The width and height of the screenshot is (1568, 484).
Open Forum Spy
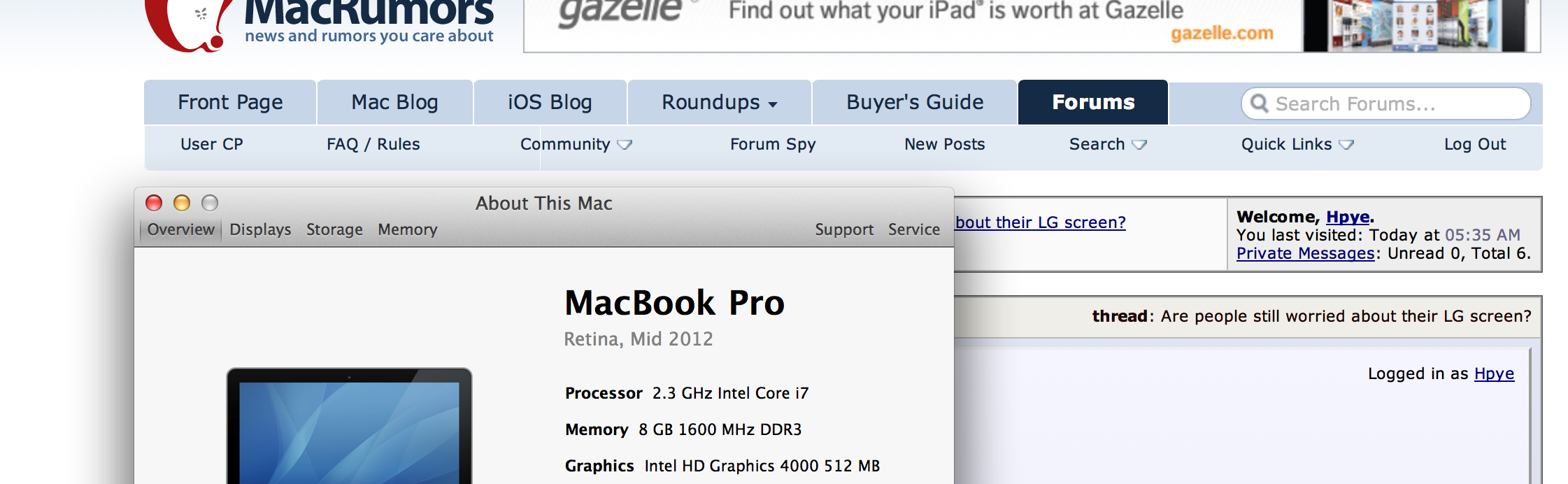[773, 144]
